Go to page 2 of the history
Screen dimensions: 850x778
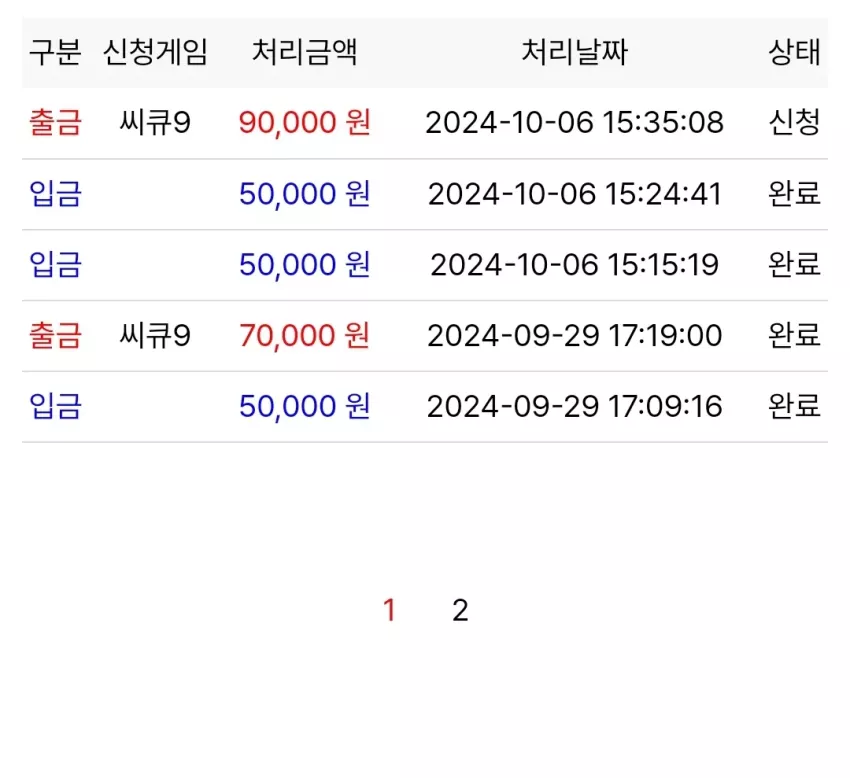460,610
